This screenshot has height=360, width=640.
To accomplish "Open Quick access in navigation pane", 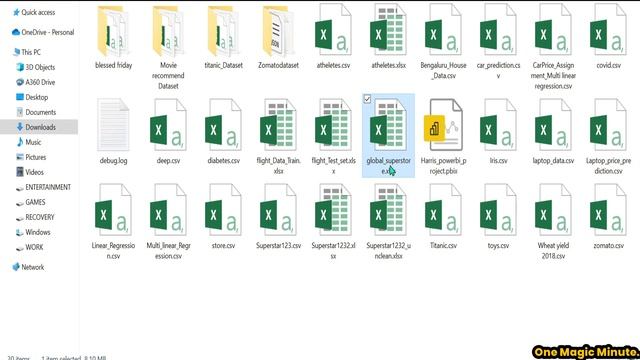I will click(x=34, y=12).
